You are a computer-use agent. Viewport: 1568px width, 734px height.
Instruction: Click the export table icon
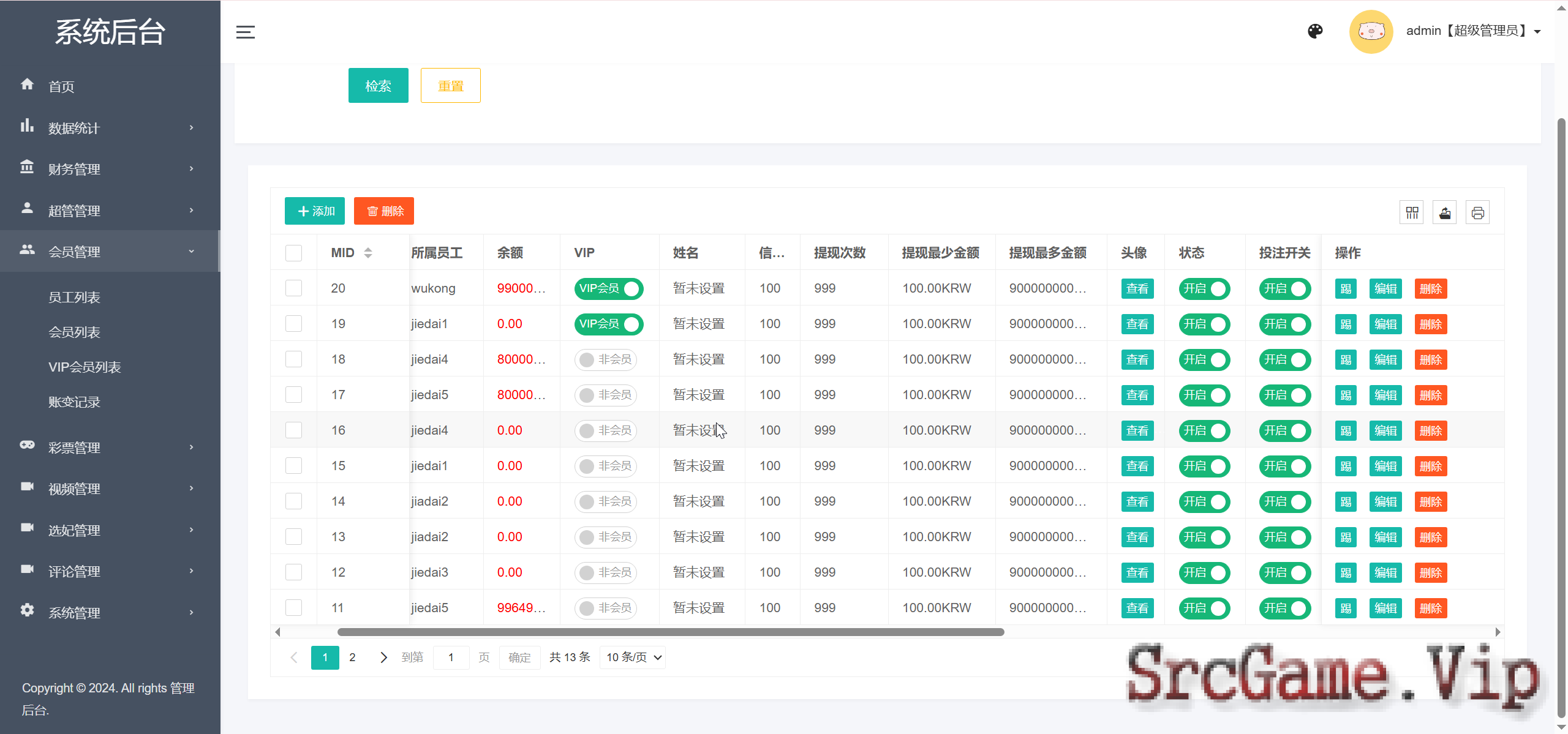click(1445, 212)
